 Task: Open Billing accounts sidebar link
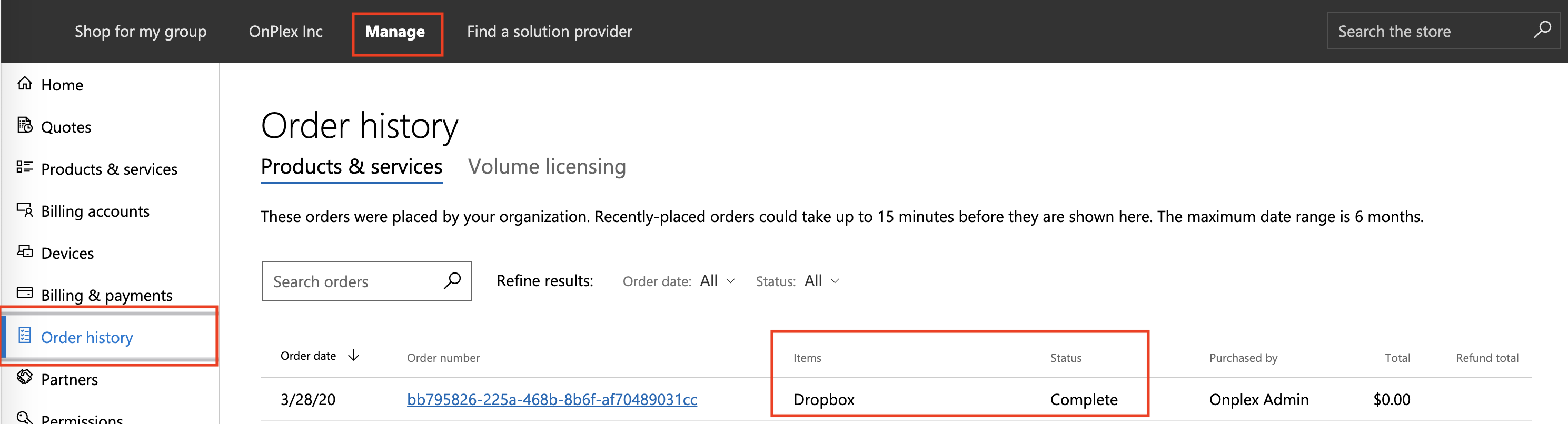[95, 211]
